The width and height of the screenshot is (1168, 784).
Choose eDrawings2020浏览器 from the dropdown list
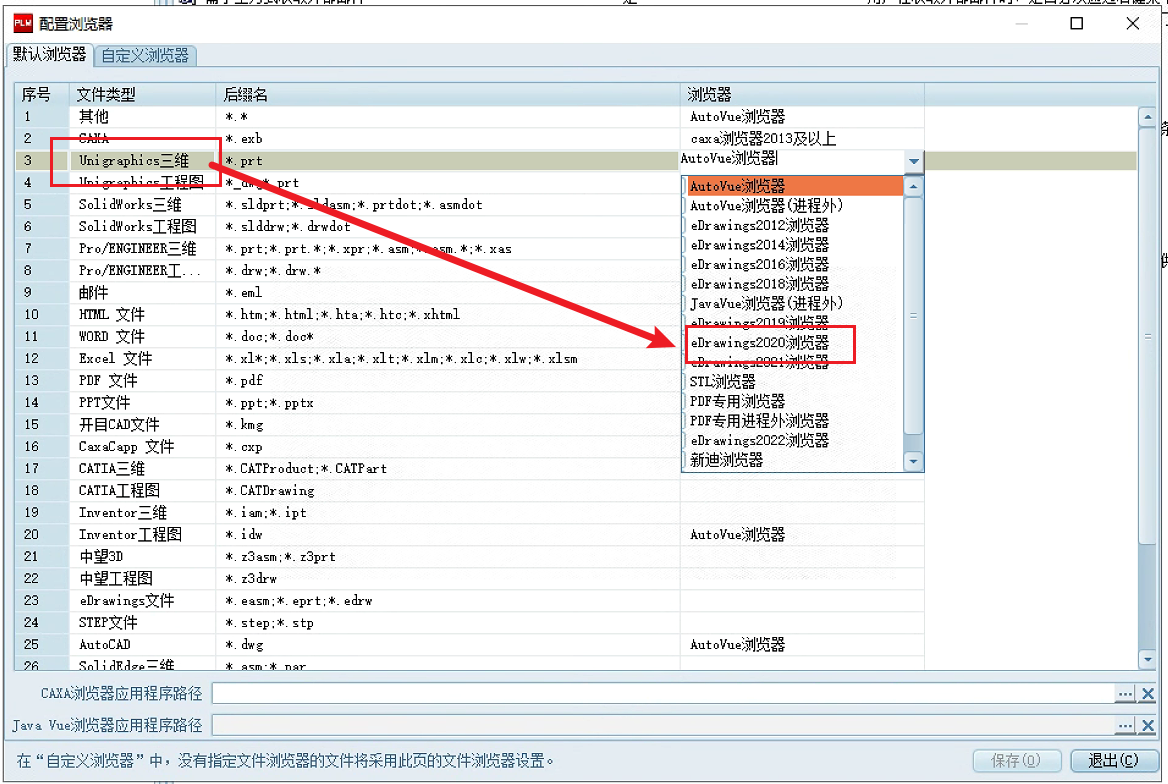point(759,343)
